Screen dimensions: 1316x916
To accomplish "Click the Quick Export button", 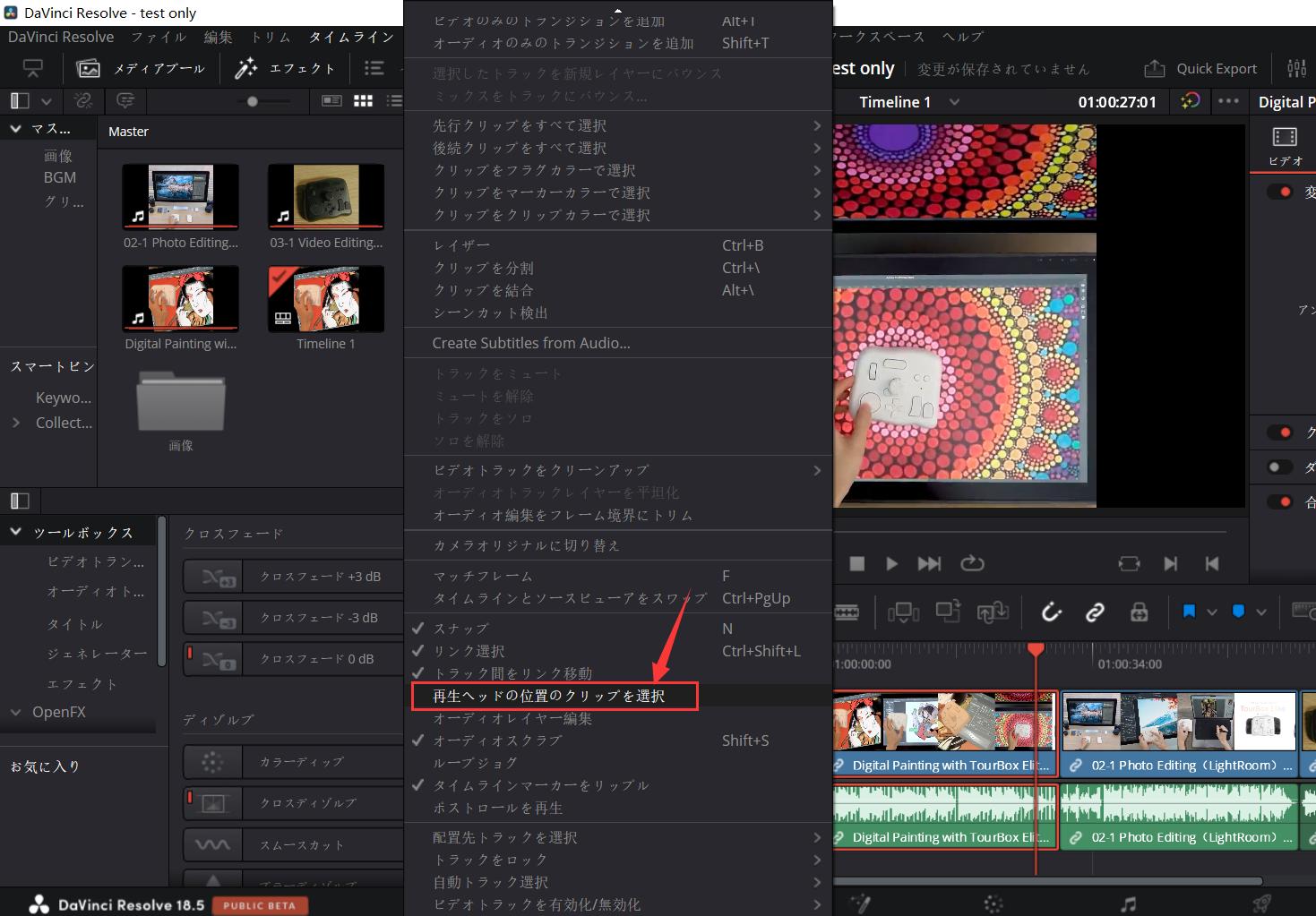I will point(1200,68).
